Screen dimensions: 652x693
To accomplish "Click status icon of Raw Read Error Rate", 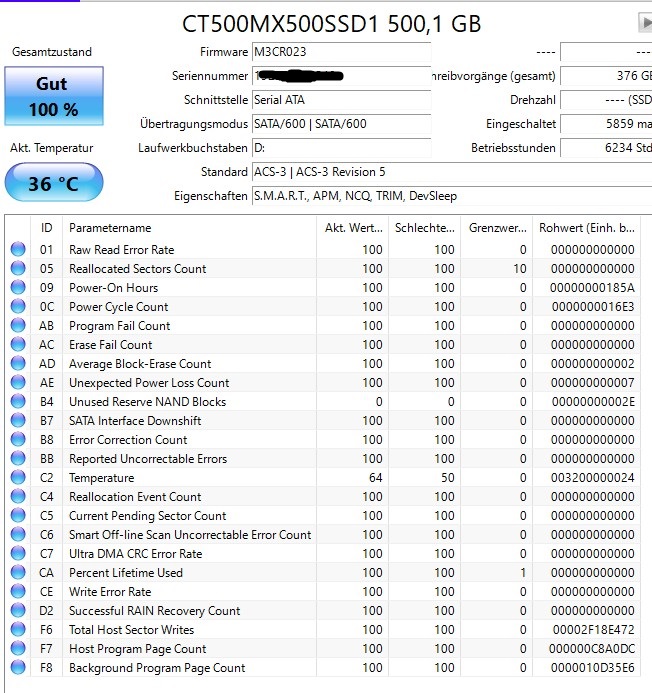I will pyautogui.click(x=18, y=249).
